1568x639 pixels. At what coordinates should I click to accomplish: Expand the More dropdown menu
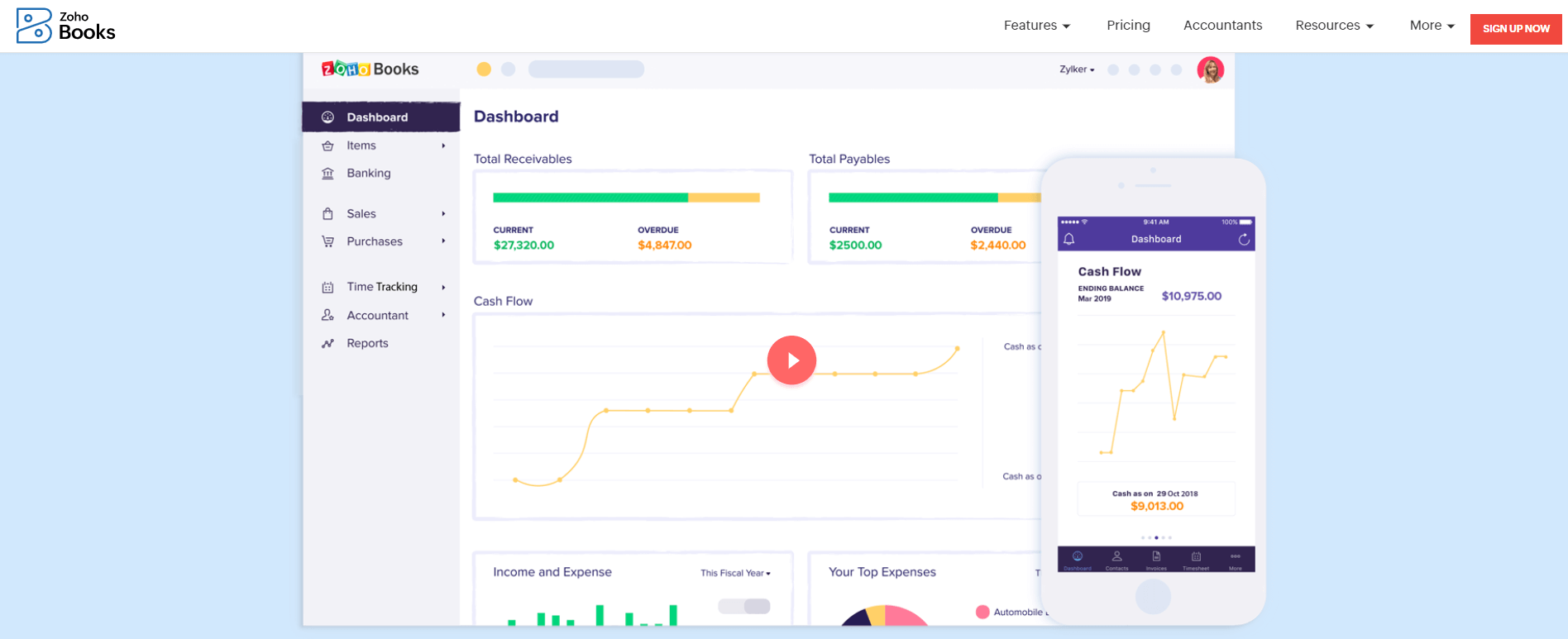(1432, 26)
